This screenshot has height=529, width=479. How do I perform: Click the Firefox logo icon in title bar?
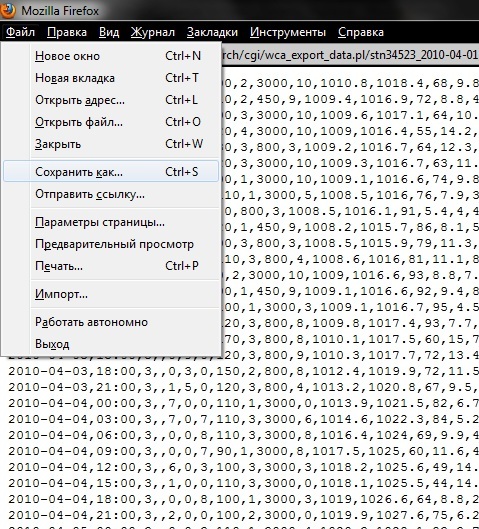7,10
